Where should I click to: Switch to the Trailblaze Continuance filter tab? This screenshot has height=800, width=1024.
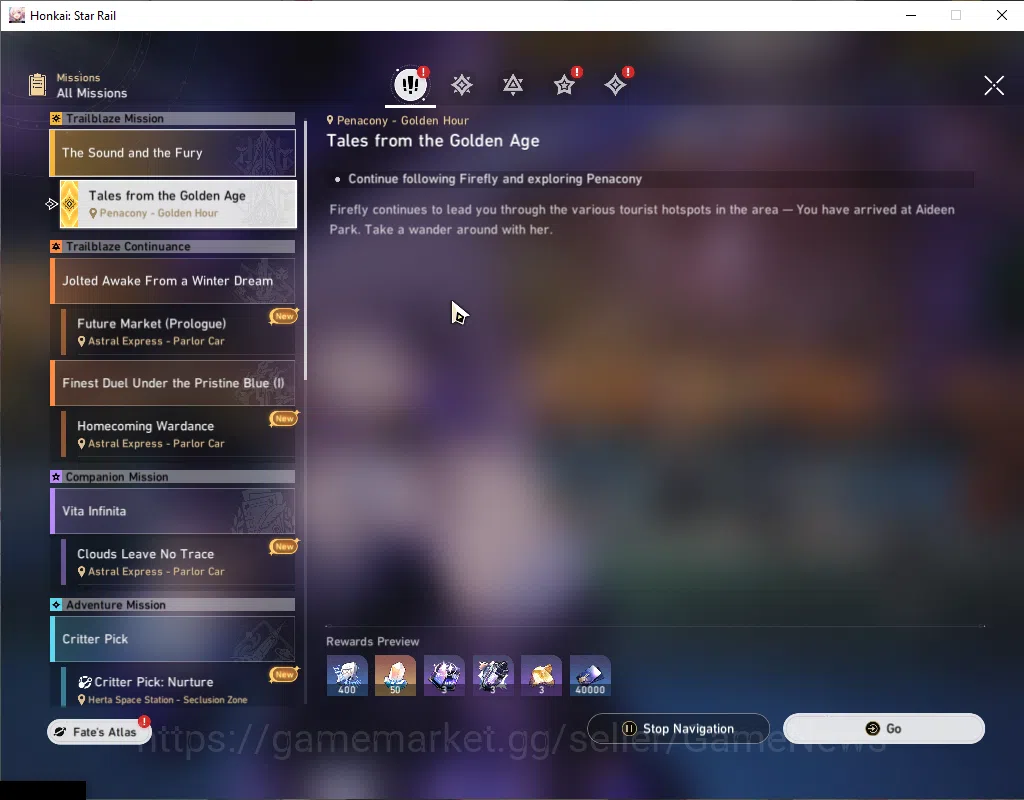(x=513, y=85)
